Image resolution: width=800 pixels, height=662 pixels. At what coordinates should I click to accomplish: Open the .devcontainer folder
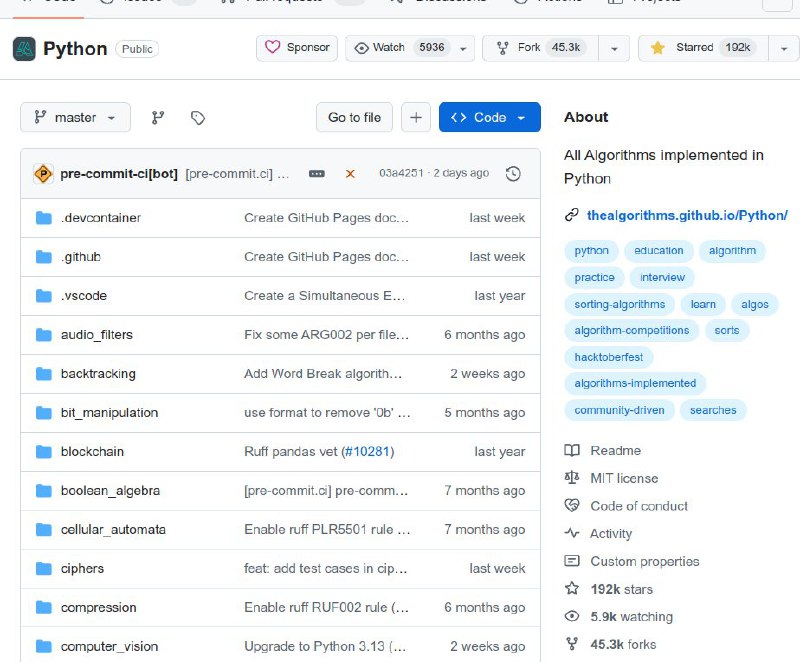point(101,218)
